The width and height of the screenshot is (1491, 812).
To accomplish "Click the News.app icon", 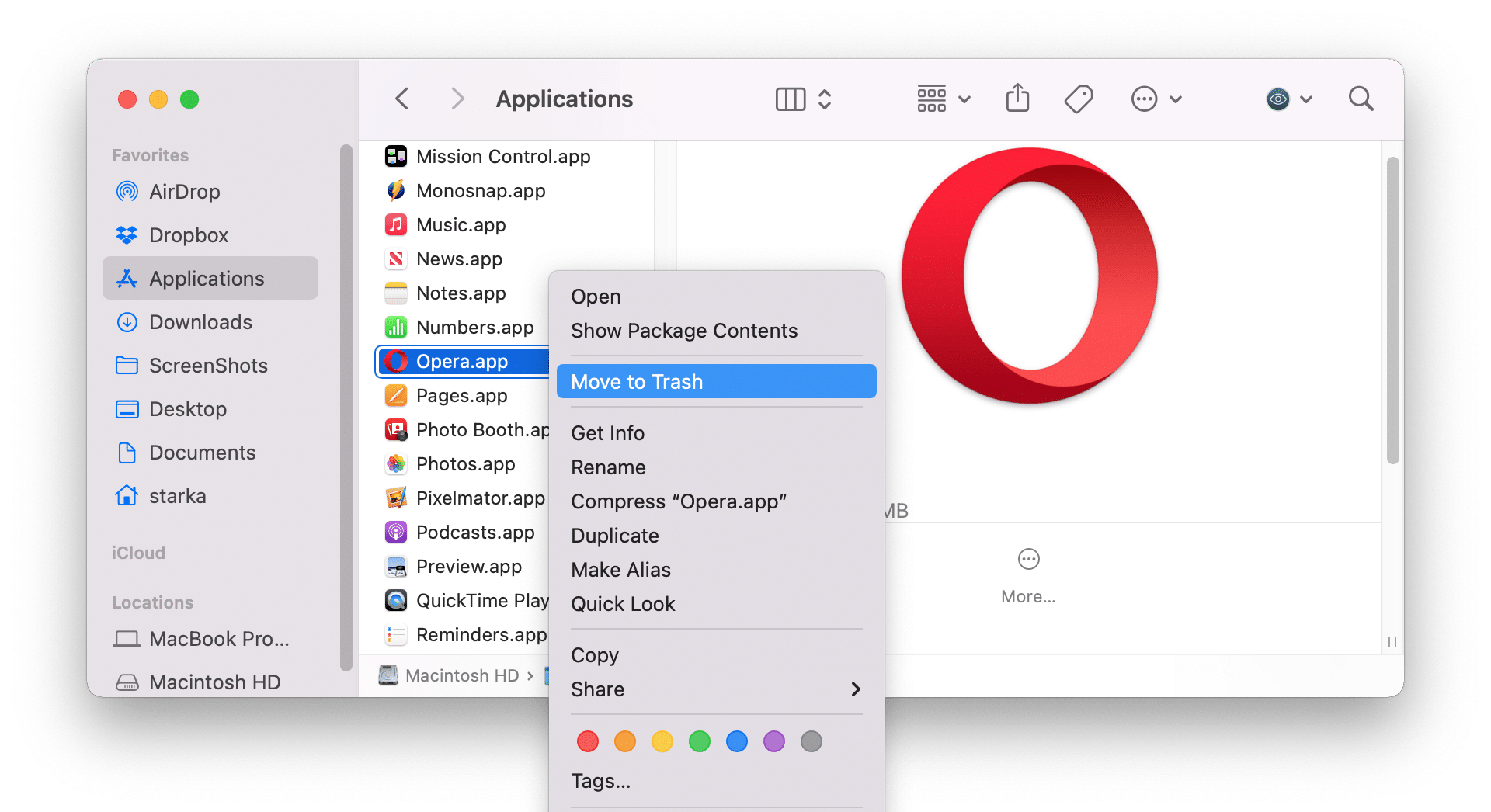I will tap(396, 259).
